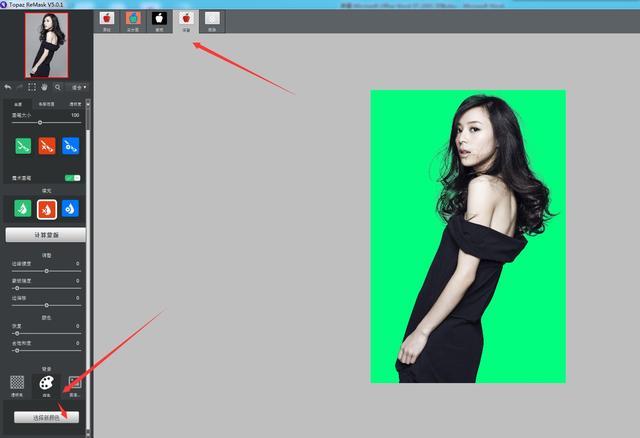Select the blue compute brush
This screenshot has height=438, width=640.
pyautogui.click(x=70, y=146)
